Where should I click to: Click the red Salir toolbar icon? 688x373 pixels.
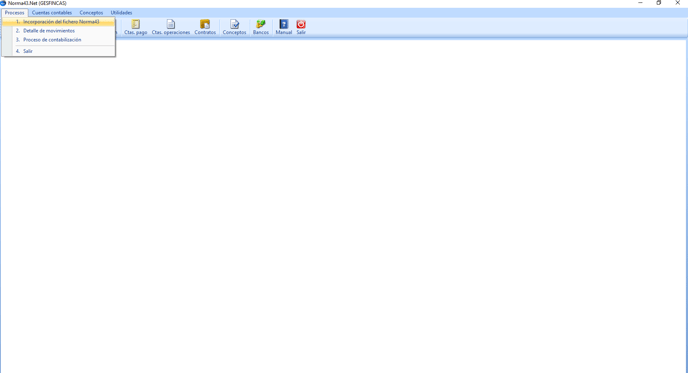click(301, 27)
